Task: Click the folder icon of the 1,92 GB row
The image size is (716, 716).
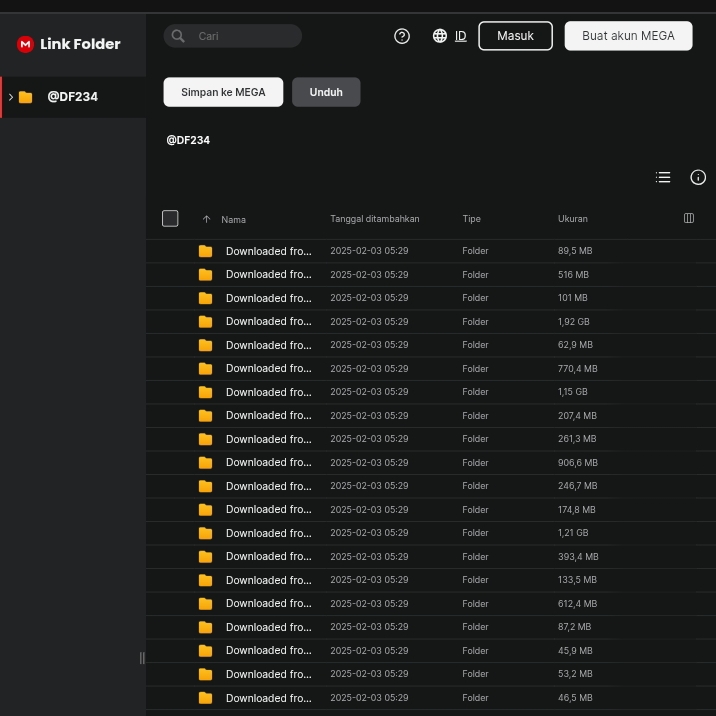Action: [x=205, y=322]
